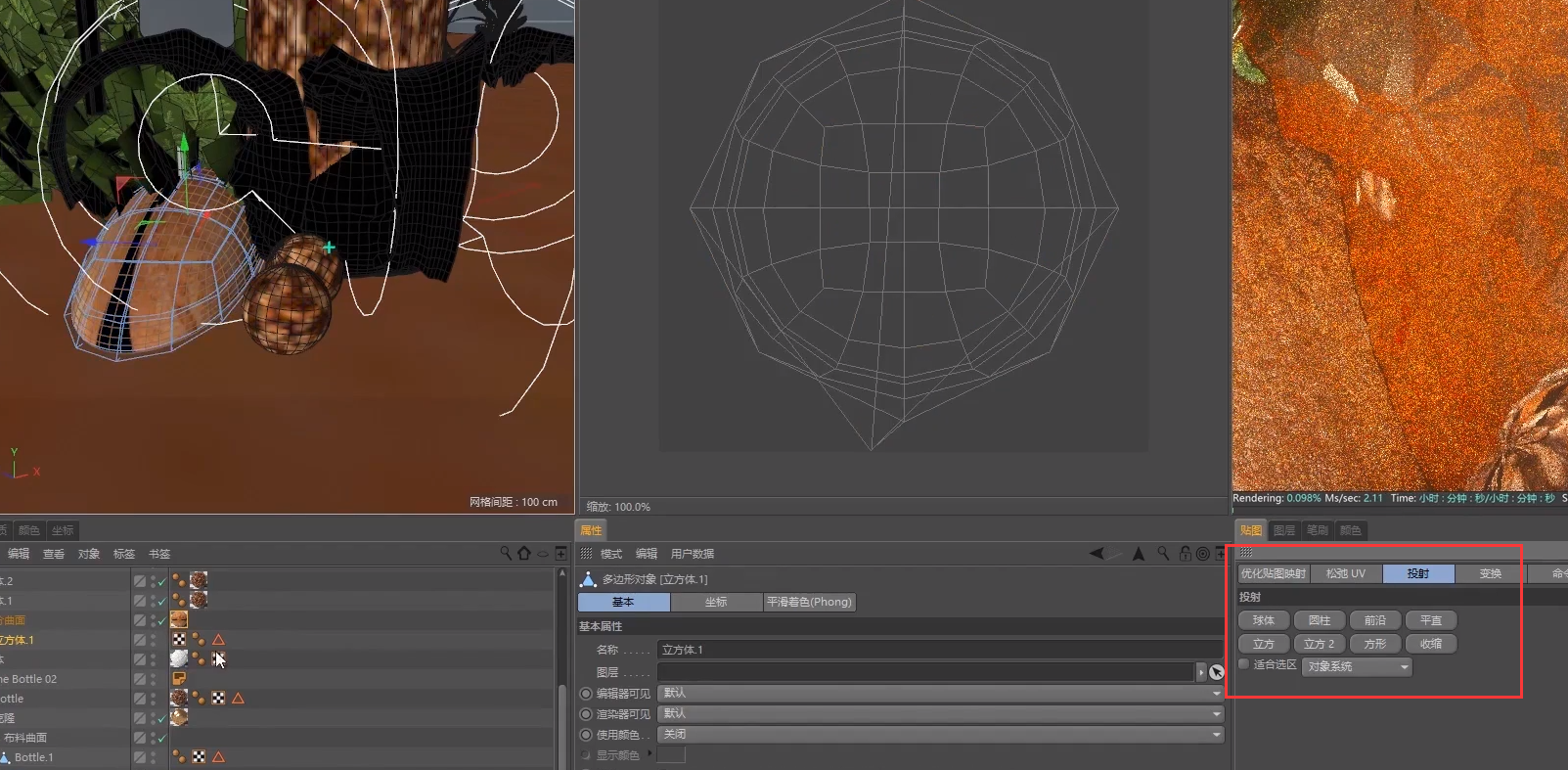Click the Attribute Manager lock icon
This screenshot has width=1568, height=770.
[x=1186, y=554]
